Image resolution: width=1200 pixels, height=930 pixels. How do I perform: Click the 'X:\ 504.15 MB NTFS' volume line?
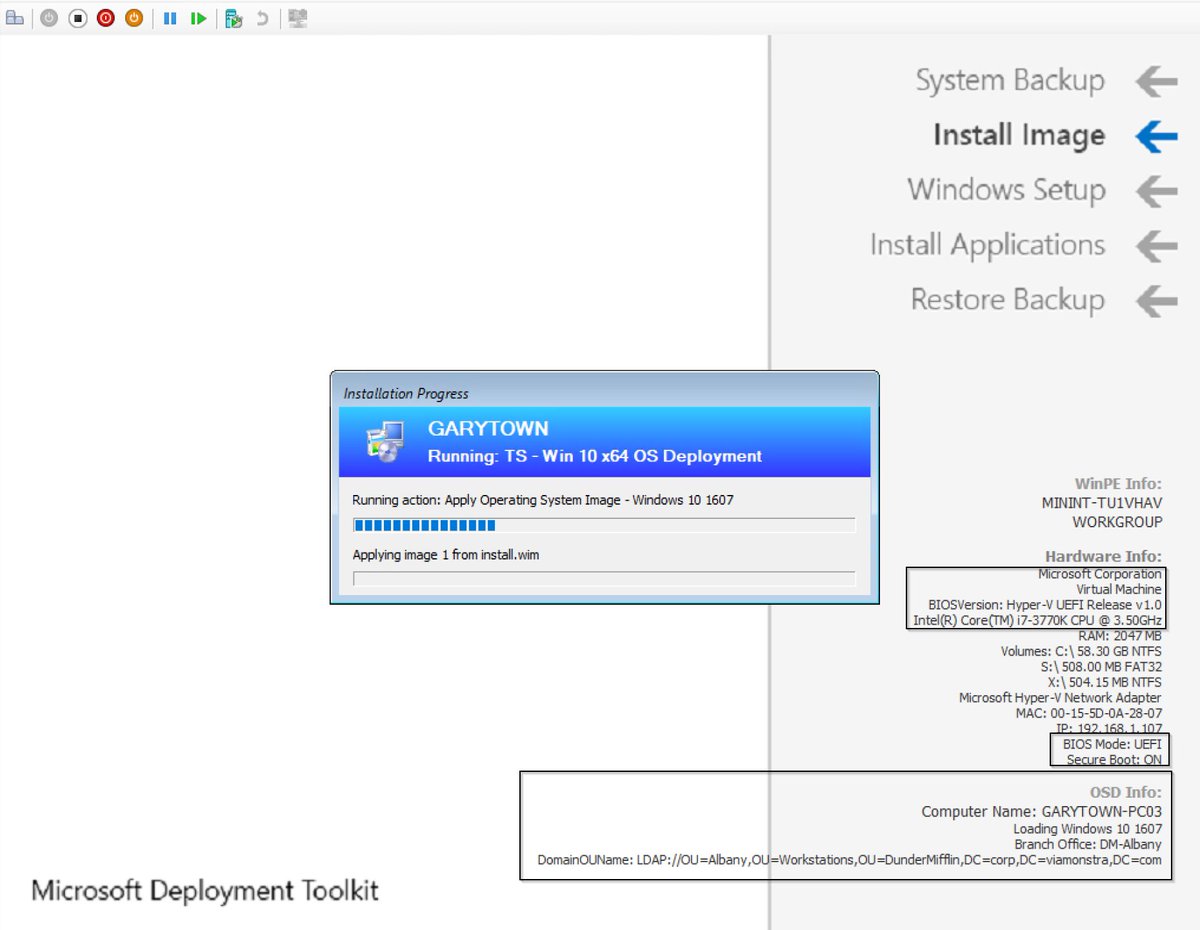(1104, 682)
